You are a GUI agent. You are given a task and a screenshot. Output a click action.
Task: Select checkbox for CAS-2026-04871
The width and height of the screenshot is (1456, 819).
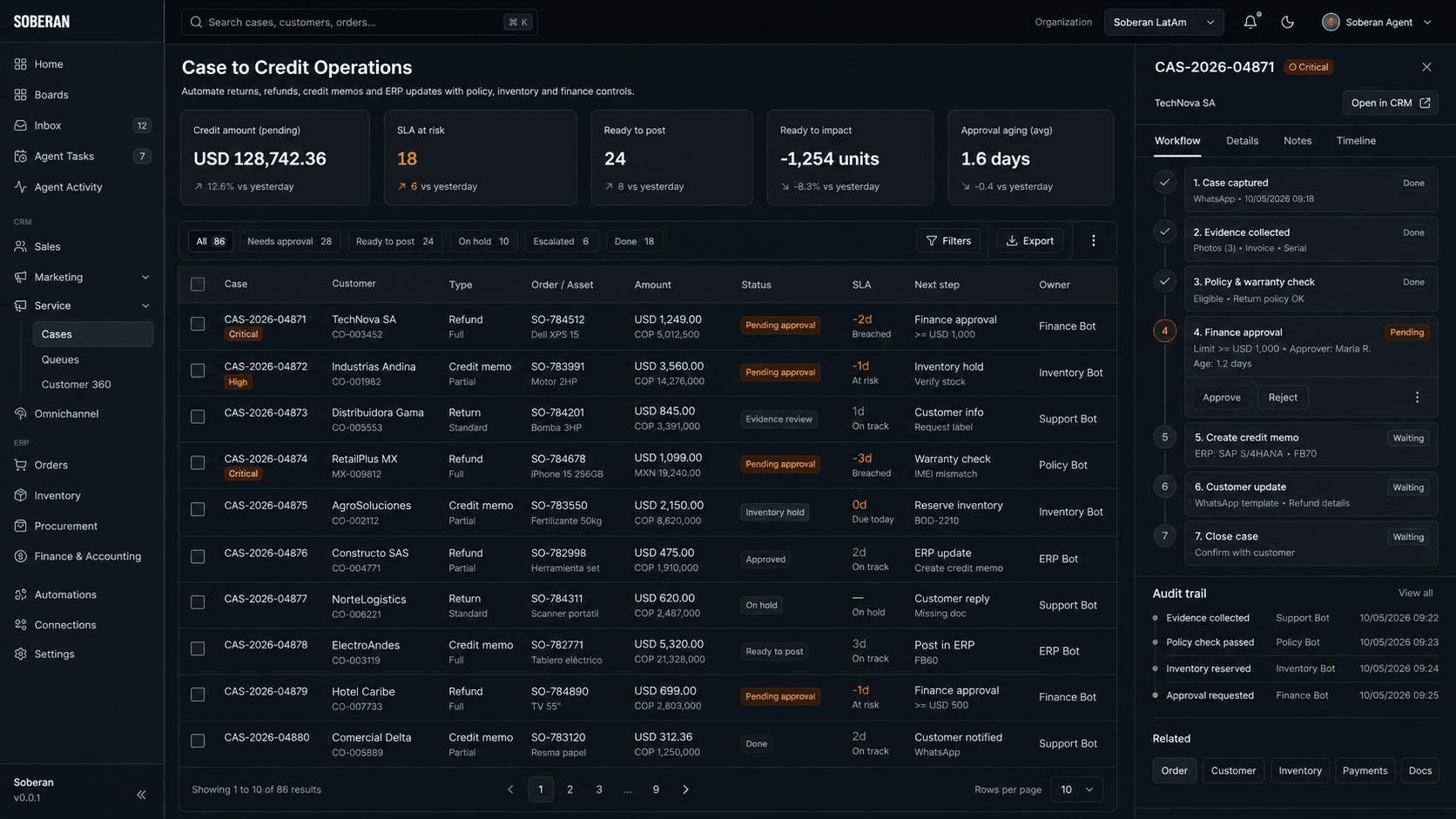[x=198, y=324]
